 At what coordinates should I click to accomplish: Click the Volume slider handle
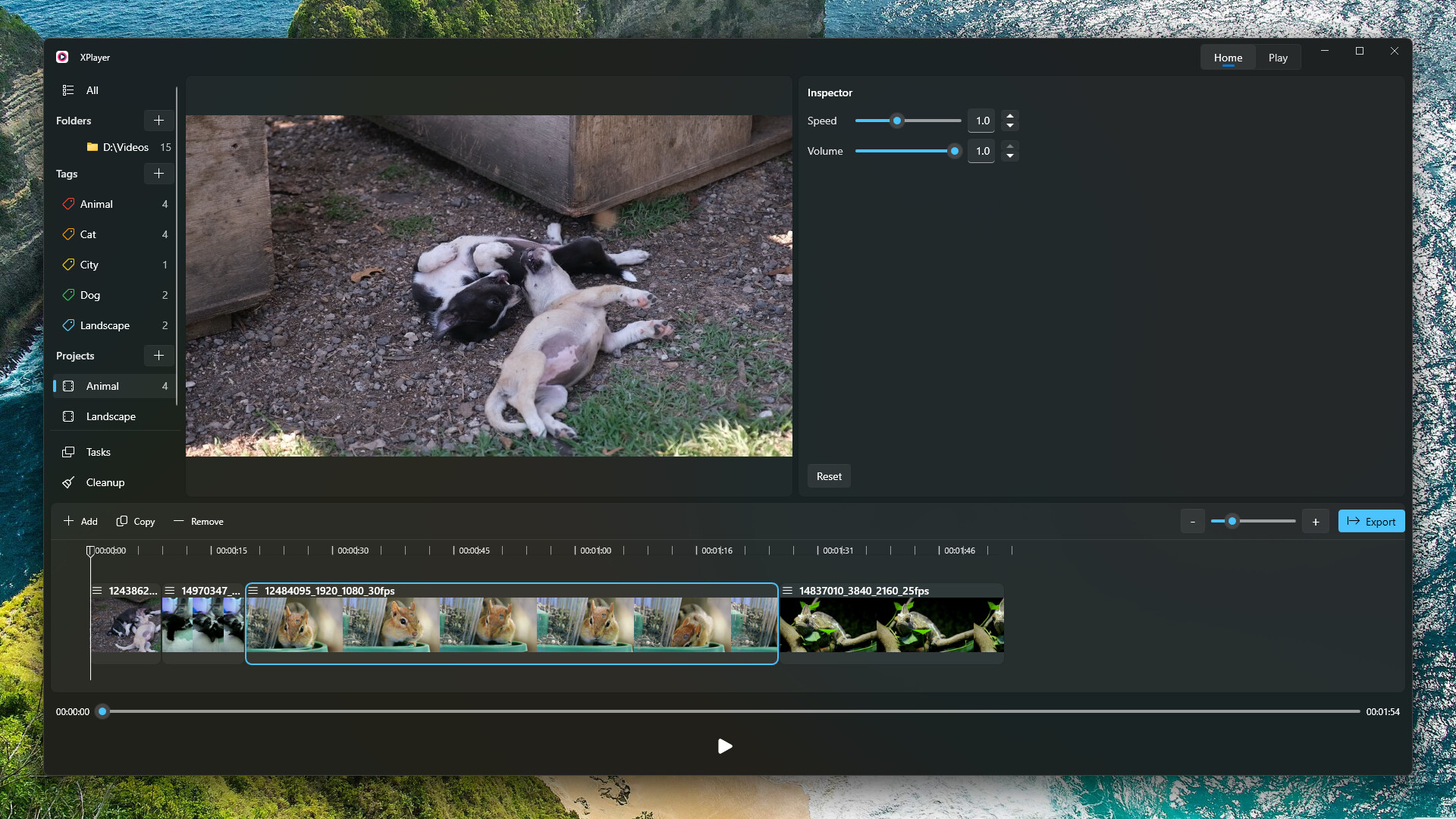tap(955, 152)
